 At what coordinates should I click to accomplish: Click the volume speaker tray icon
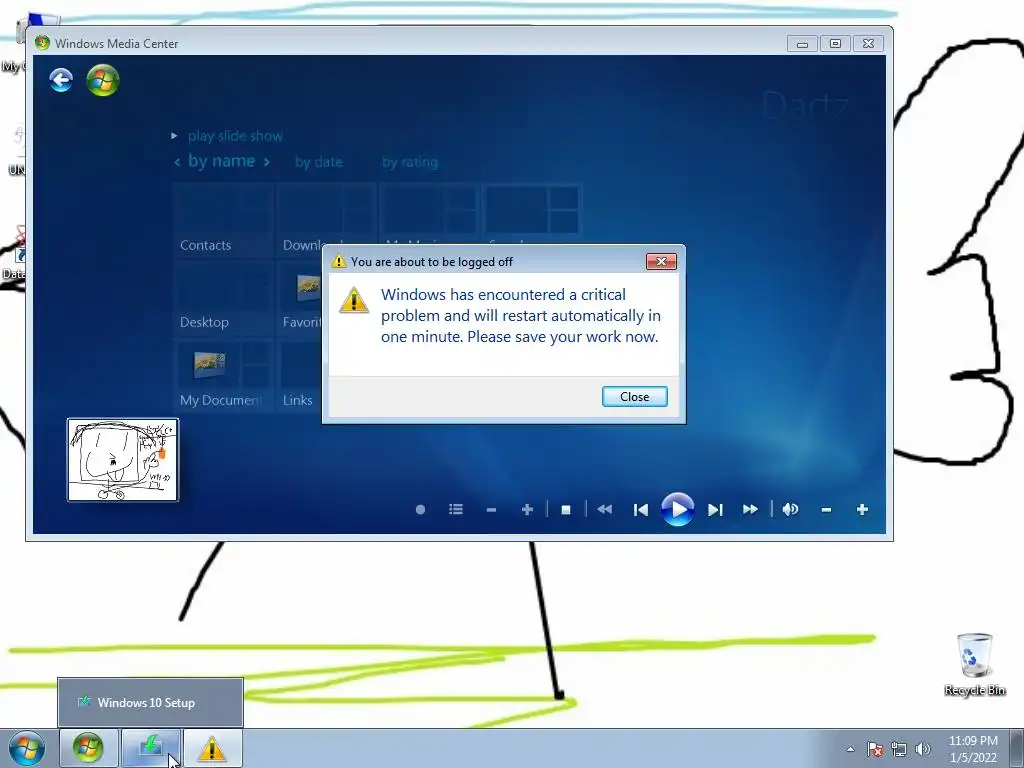[923, 749]
